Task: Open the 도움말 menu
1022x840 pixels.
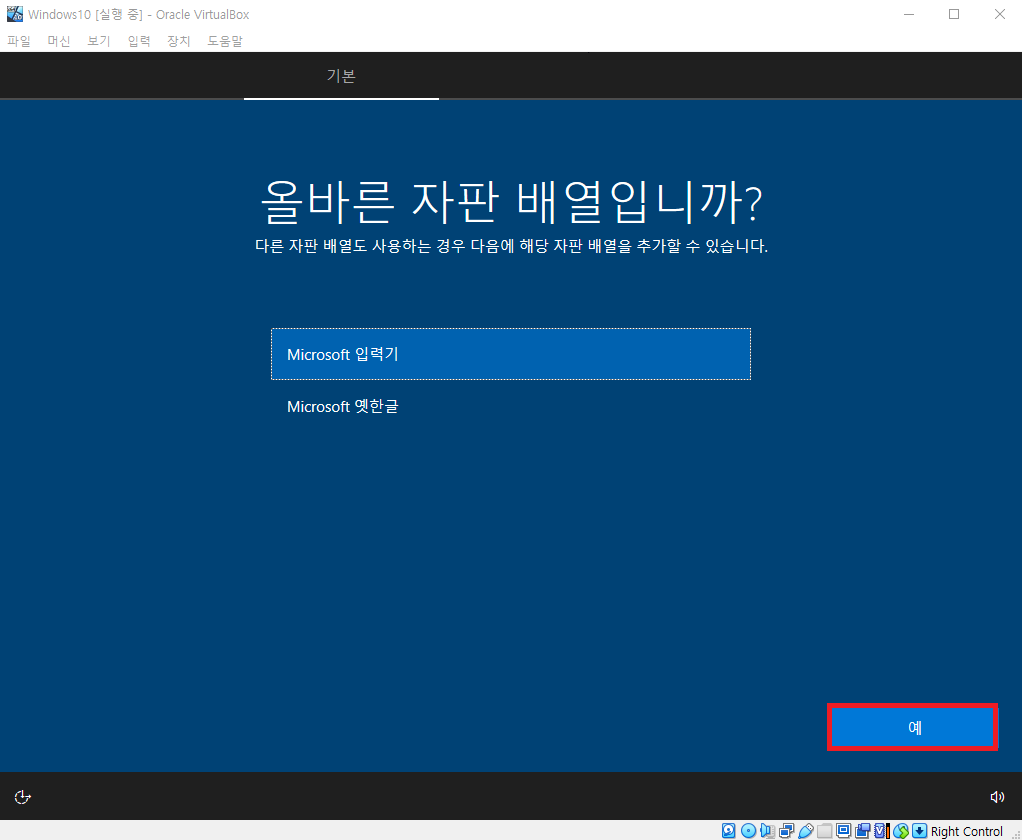Action: click(225, 41)
